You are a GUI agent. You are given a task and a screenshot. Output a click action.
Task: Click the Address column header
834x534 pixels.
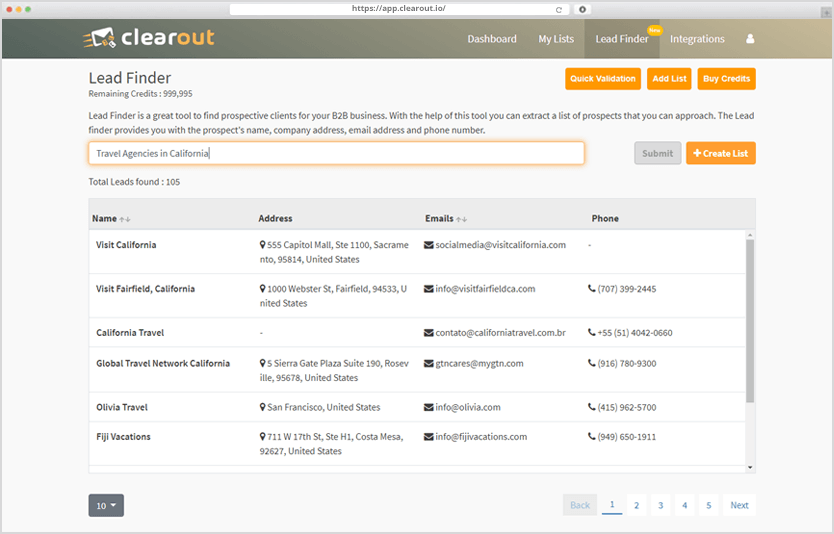(x=275, y=219)
